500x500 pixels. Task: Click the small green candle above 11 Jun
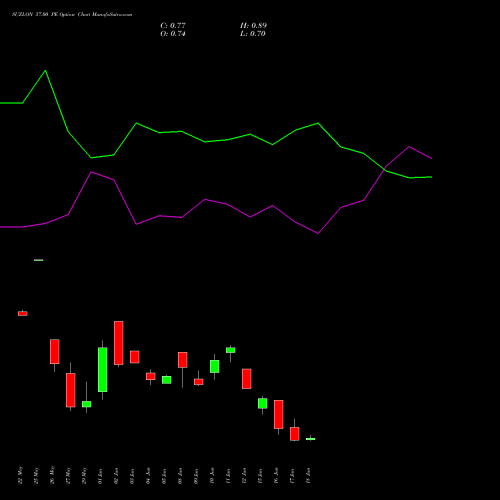coord(231,350)
